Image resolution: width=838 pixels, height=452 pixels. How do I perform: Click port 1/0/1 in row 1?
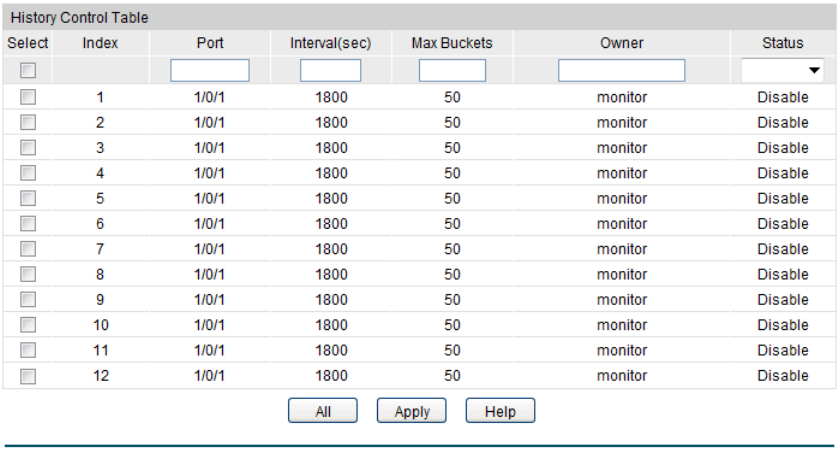coord(210,97)
